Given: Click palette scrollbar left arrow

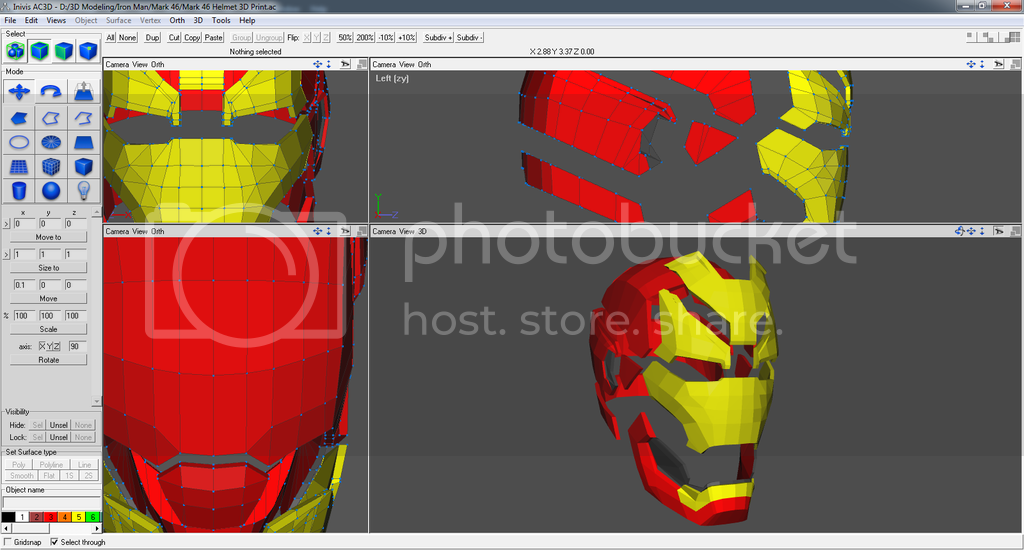Looking at the screenshot, I should pos(7,528).
